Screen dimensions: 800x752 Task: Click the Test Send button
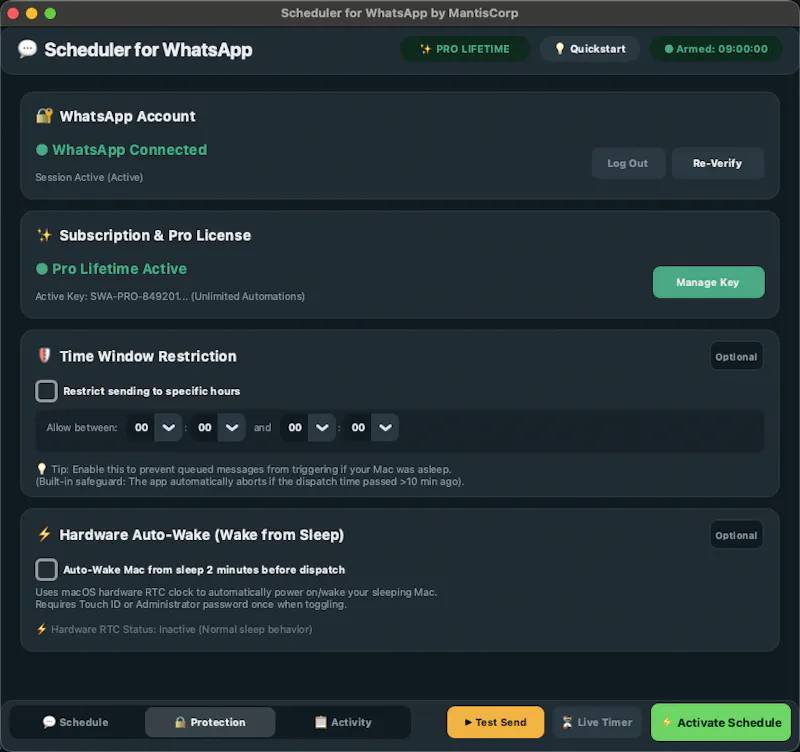click(495, 722)
